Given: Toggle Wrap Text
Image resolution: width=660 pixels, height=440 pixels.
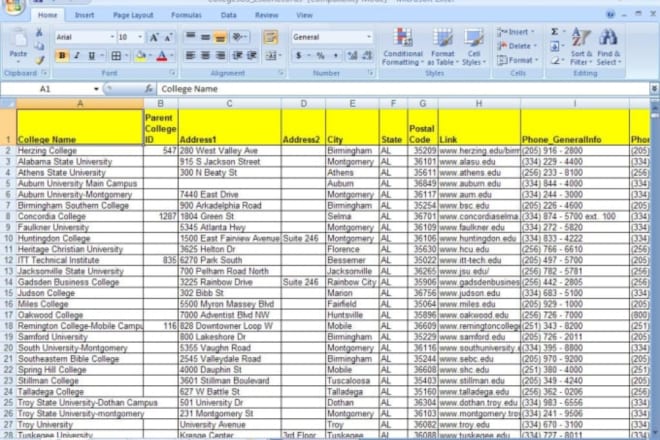Looking at the screenshot, I should [270, 37].
